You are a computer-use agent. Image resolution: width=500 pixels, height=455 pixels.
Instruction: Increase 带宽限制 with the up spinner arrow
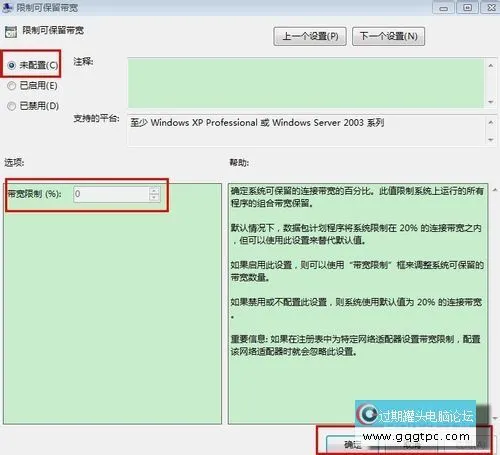tap(154, 191)
